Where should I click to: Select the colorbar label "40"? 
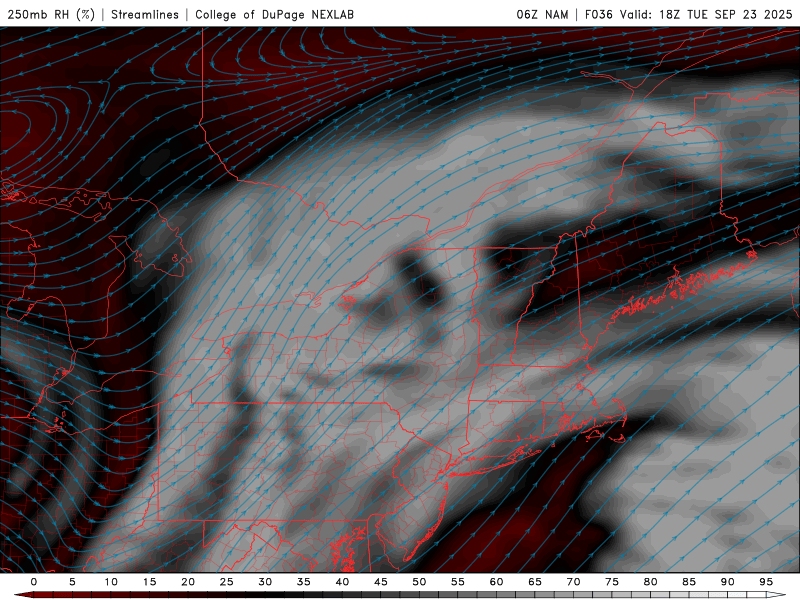click(342, 582)
